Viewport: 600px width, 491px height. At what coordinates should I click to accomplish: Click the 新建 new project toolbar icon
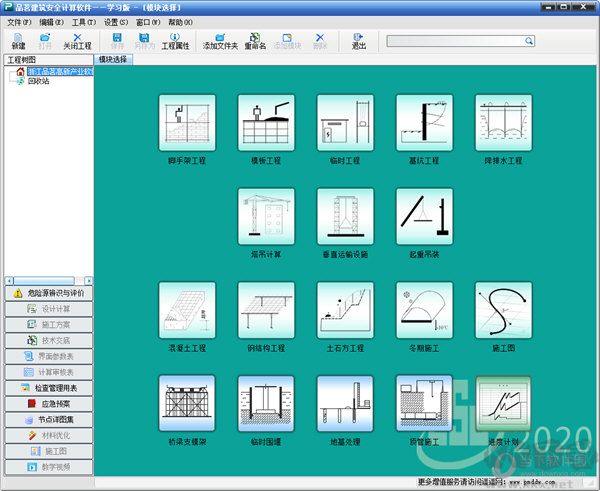pos(18,41)
